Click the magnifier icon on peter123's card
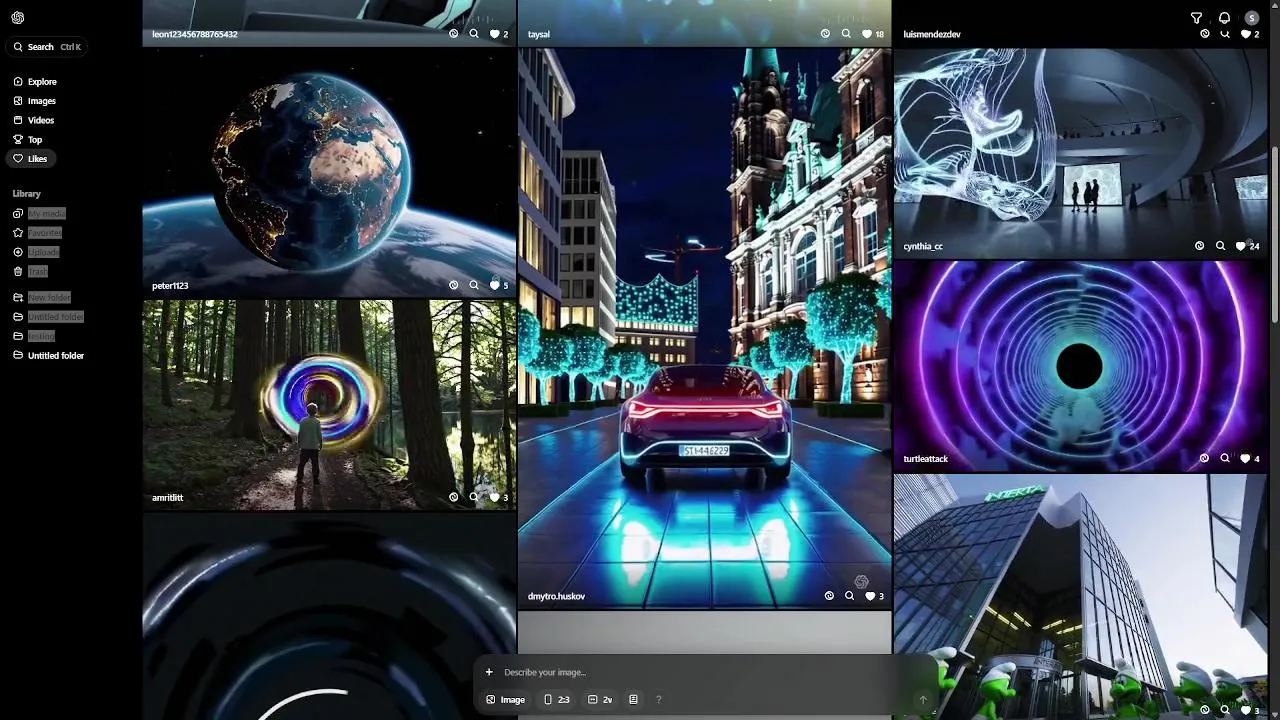The image size is (1280, 720). point(474,285)
